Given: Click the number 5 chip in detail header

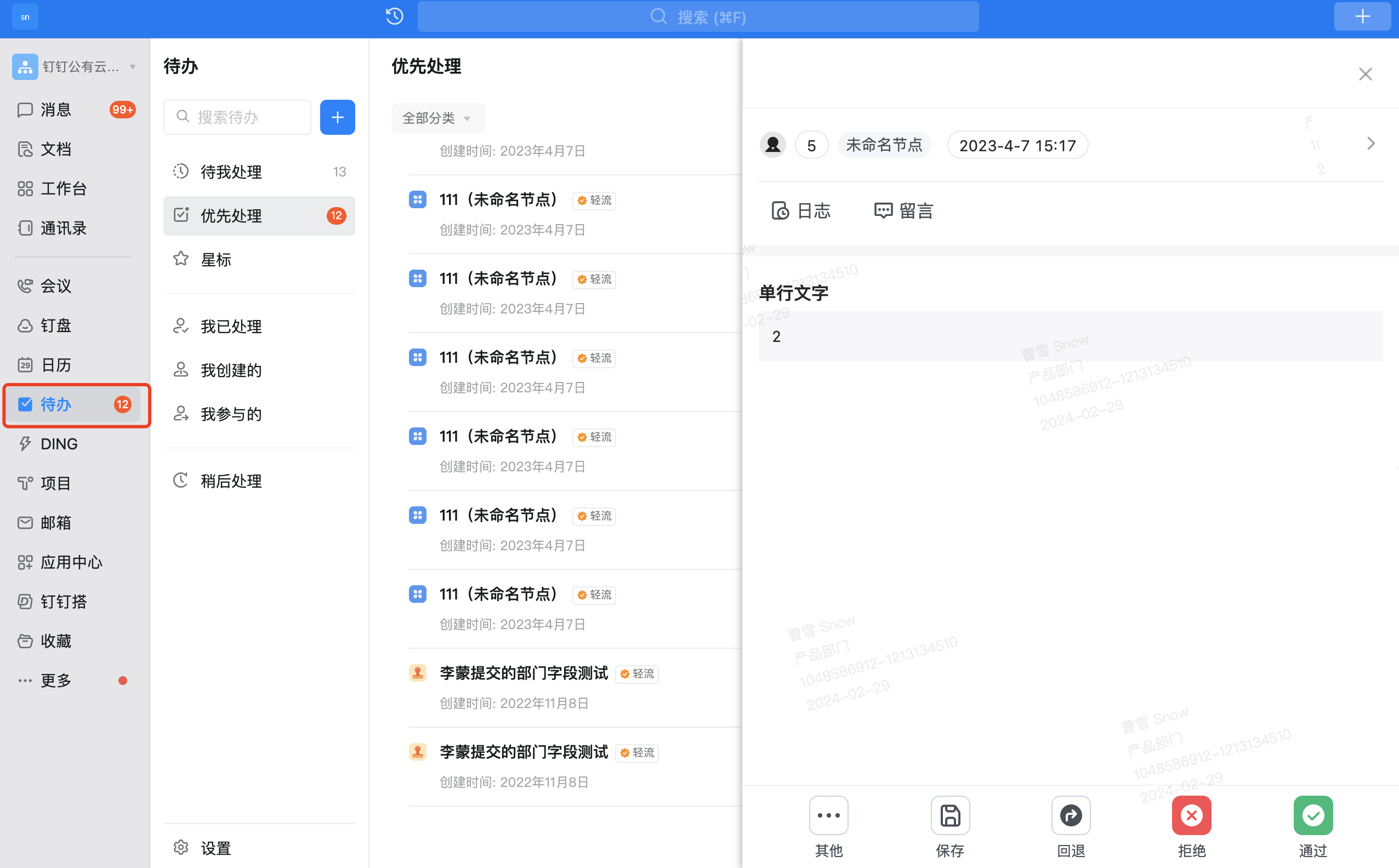Looking at the screenshot, I should (811, 145).
